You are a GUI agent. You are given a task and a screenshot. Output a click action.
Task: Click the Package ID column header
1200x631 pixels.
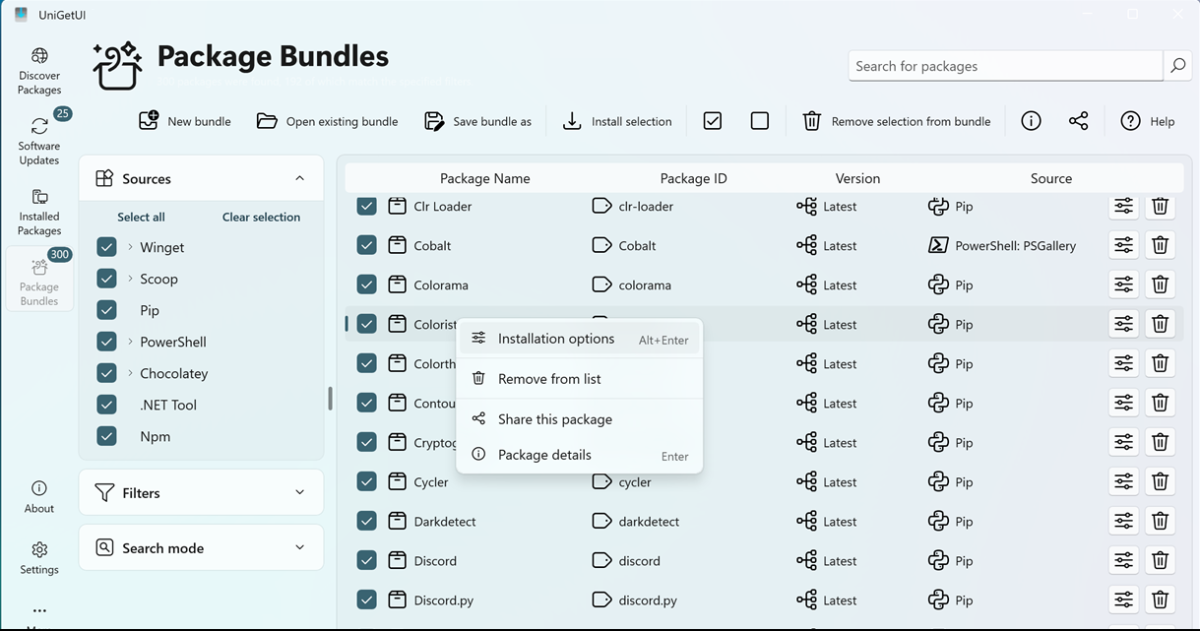click(x=693, y=178)
